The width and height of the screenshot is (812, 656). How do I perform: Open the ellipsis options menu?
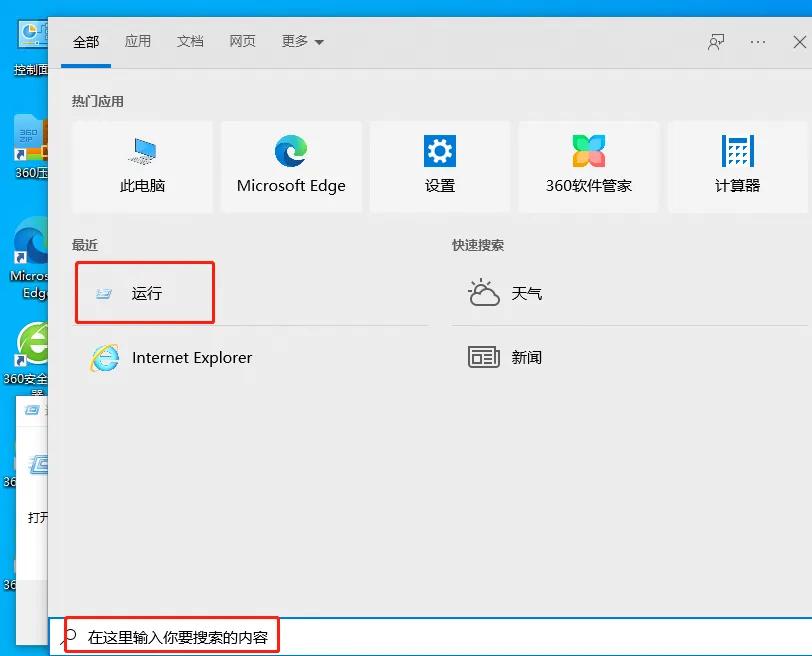pos(757,41)
